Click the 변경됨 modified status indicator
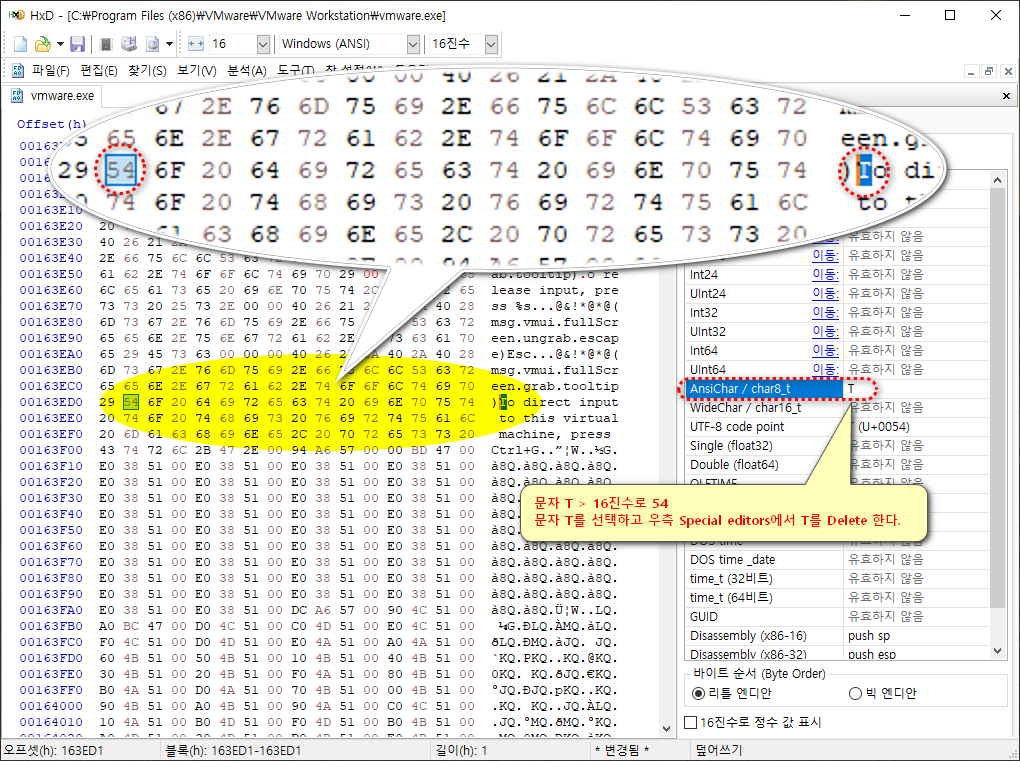This screenshot has height=761, width=1020. pos(622,751)
